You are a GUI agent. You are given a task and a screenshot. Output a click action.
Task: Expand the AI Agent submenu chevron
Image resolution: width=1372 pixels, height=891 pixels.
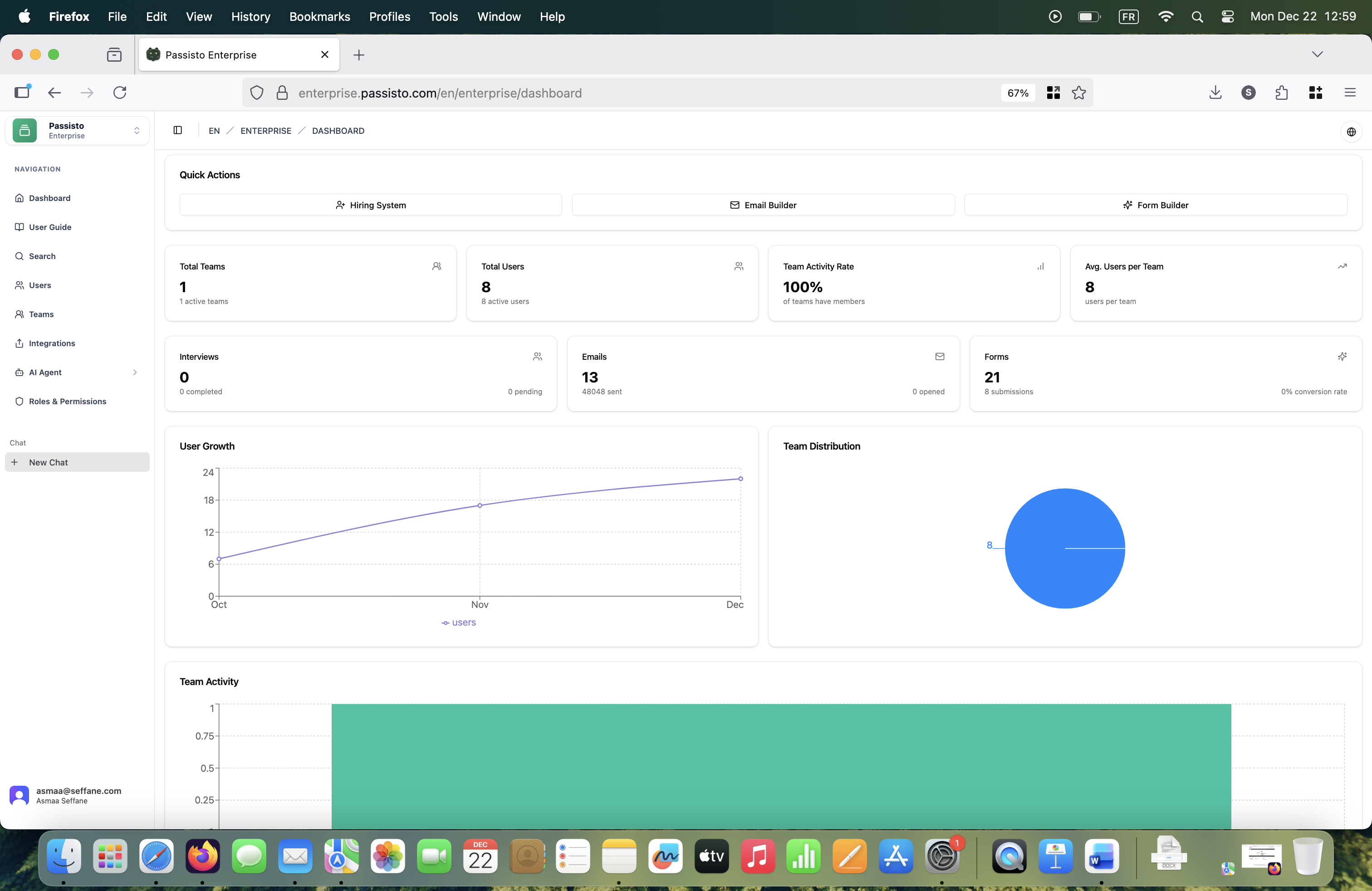click(x=135, y=372)
